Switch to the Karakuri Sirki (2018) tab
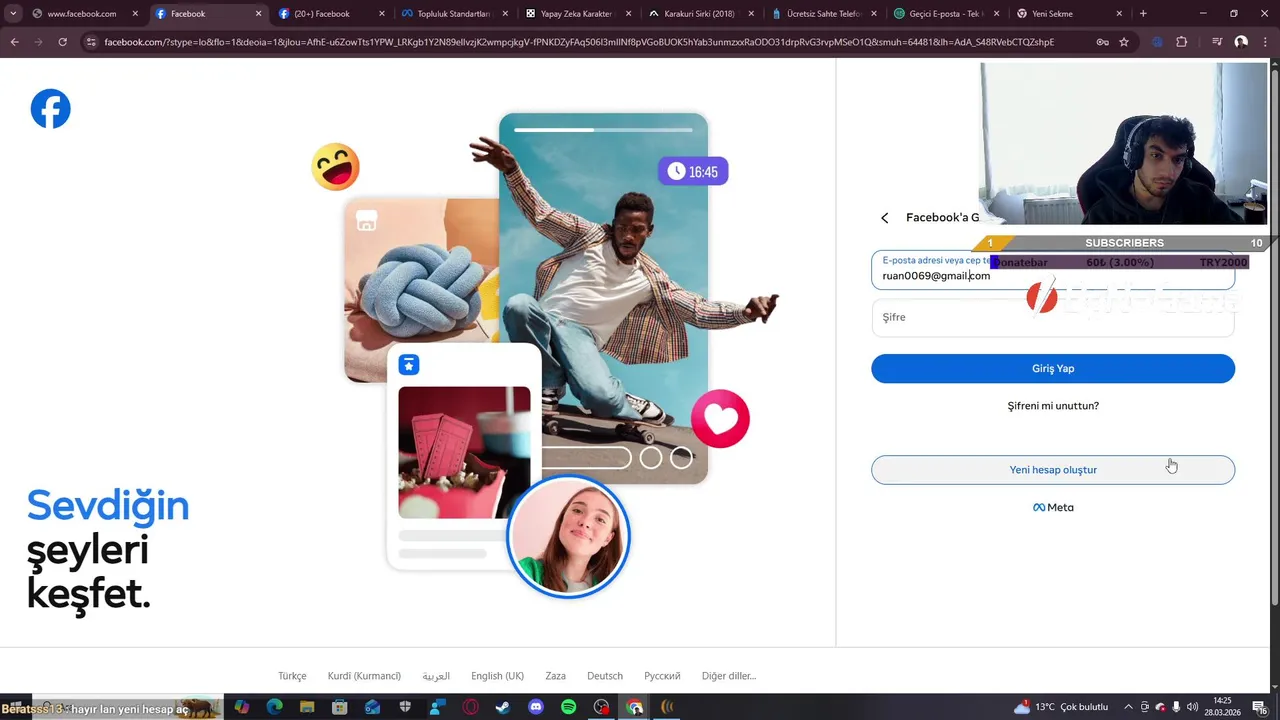The width and height of the screenshot is (1280, 720). click(699, 14)
